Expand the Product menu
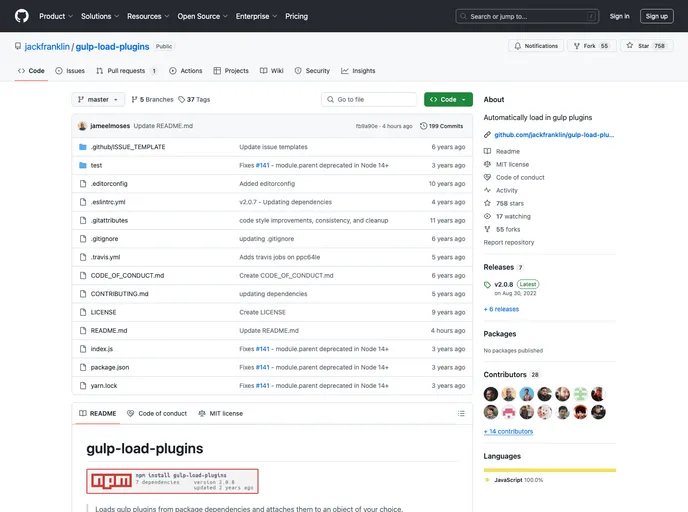The height and width of the screenshot is (512, 688). (x=56, y=16)
